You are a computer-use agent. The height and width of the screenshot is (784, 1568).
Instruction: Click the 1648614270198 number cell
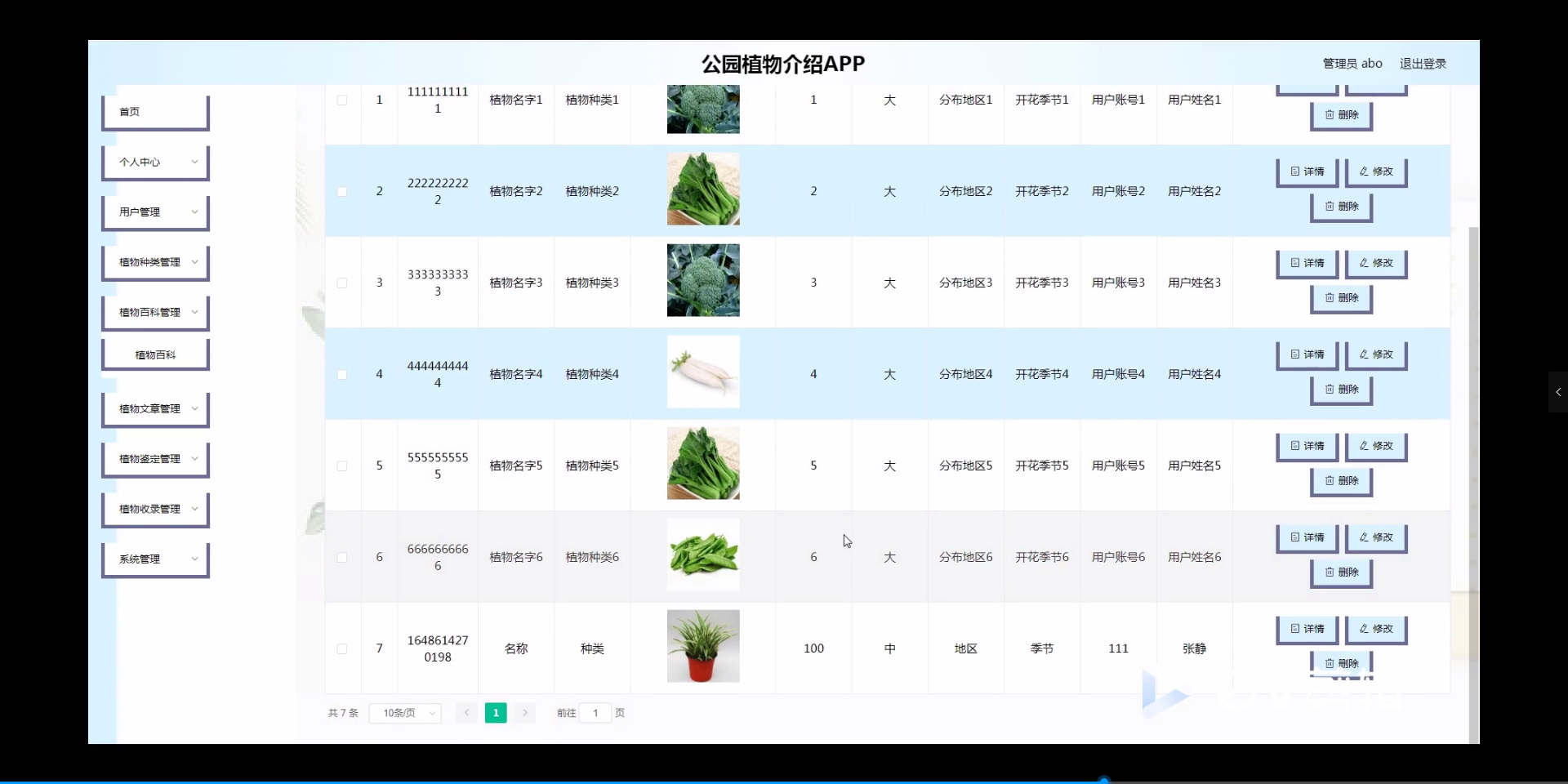(x=438, y=648)
